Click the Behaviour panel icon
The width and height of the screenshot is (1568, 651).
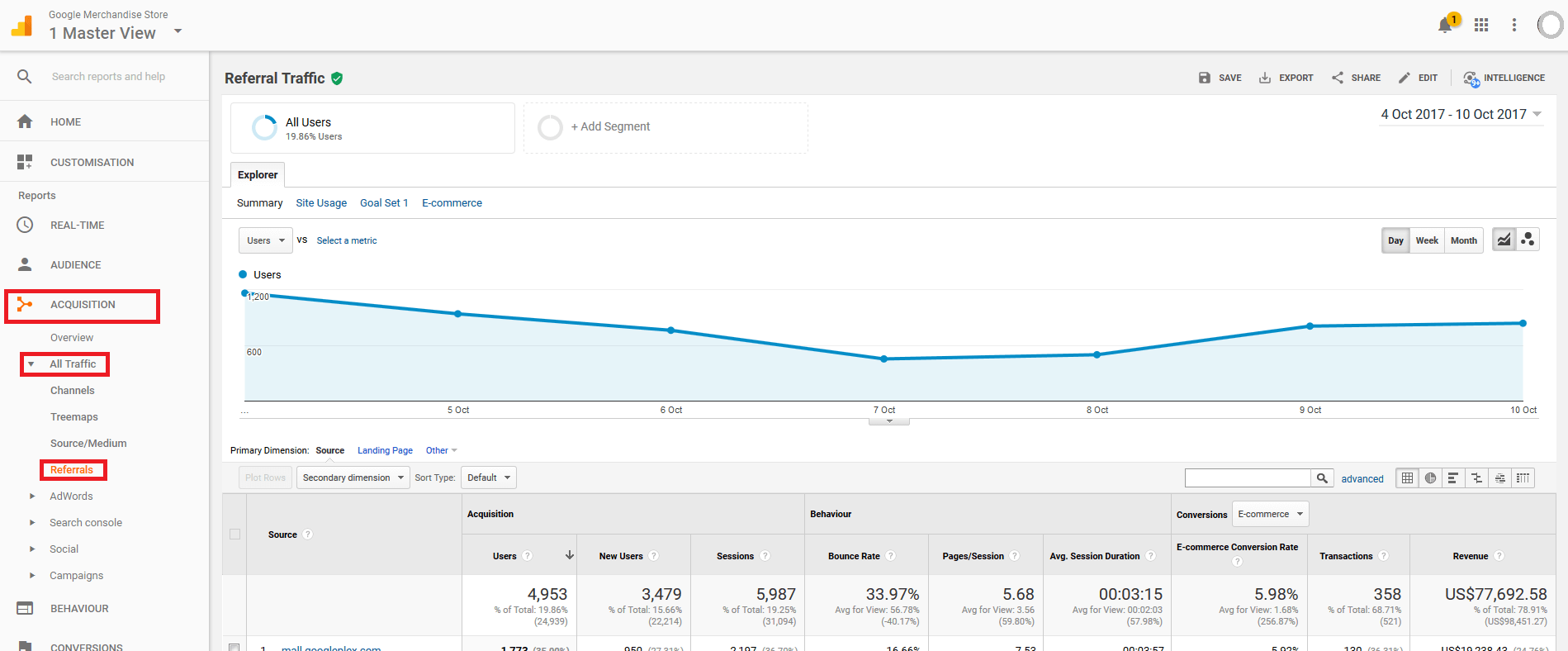25,608
